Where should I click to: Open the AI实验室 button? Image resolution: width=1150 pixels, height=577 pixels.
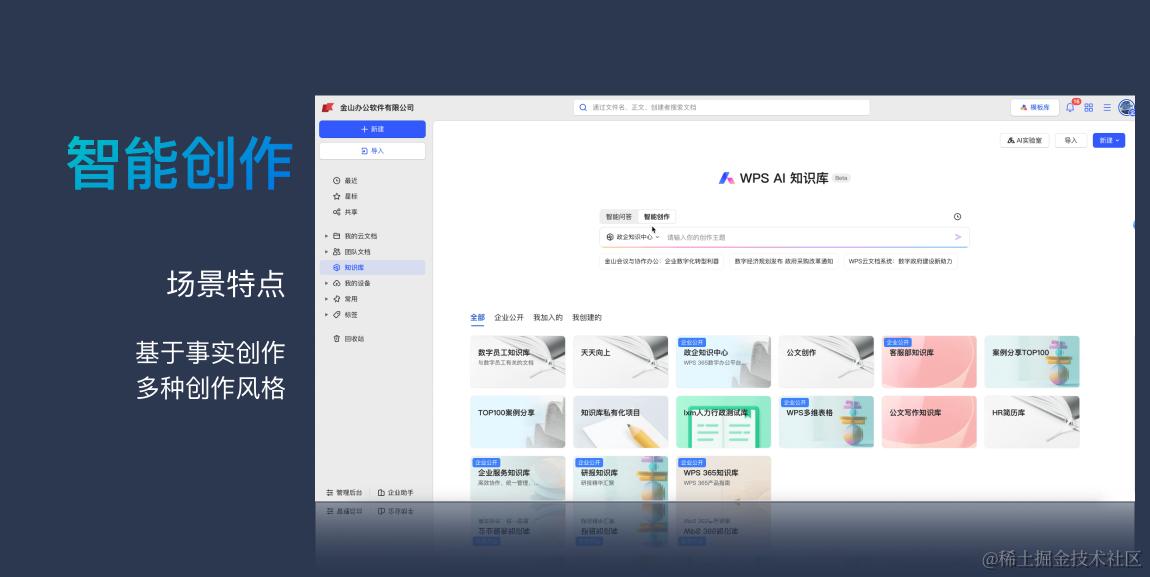point(1025,140)
